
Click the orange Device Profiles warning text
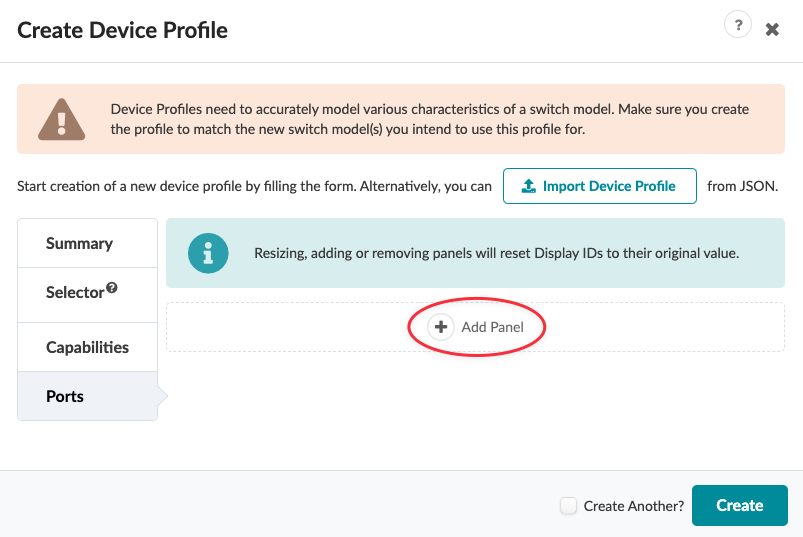point(429,119)
